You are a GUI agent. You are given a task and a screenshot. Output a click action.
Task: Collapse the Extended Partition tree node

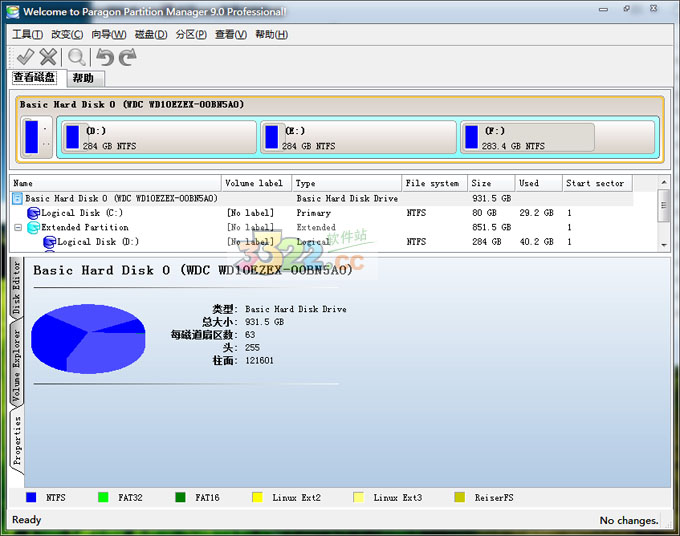(x=18, y=227)
